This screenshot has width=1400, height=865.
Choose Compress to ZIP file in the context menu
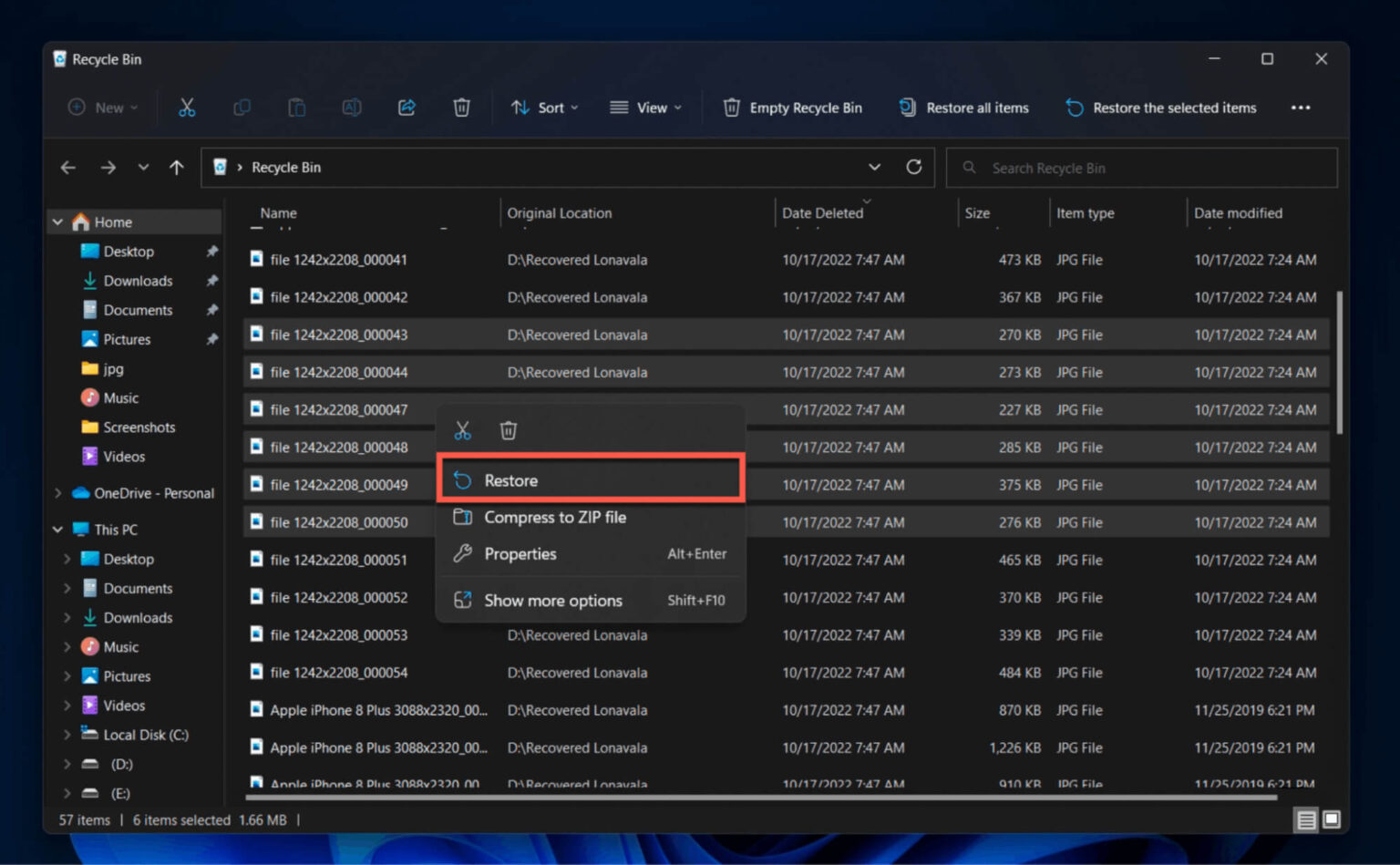[554, 517]
